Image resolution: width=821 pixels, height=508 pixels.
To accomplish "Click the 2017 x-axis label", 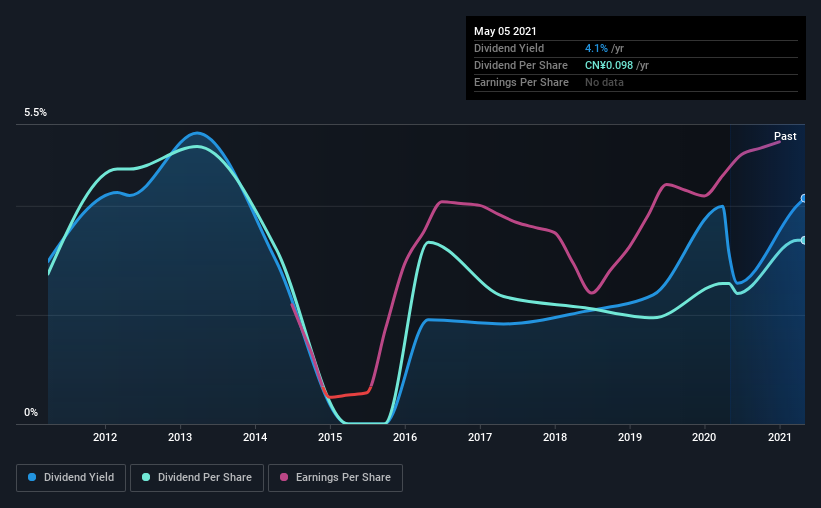I will pyautogui.click(x=480, y=437).
